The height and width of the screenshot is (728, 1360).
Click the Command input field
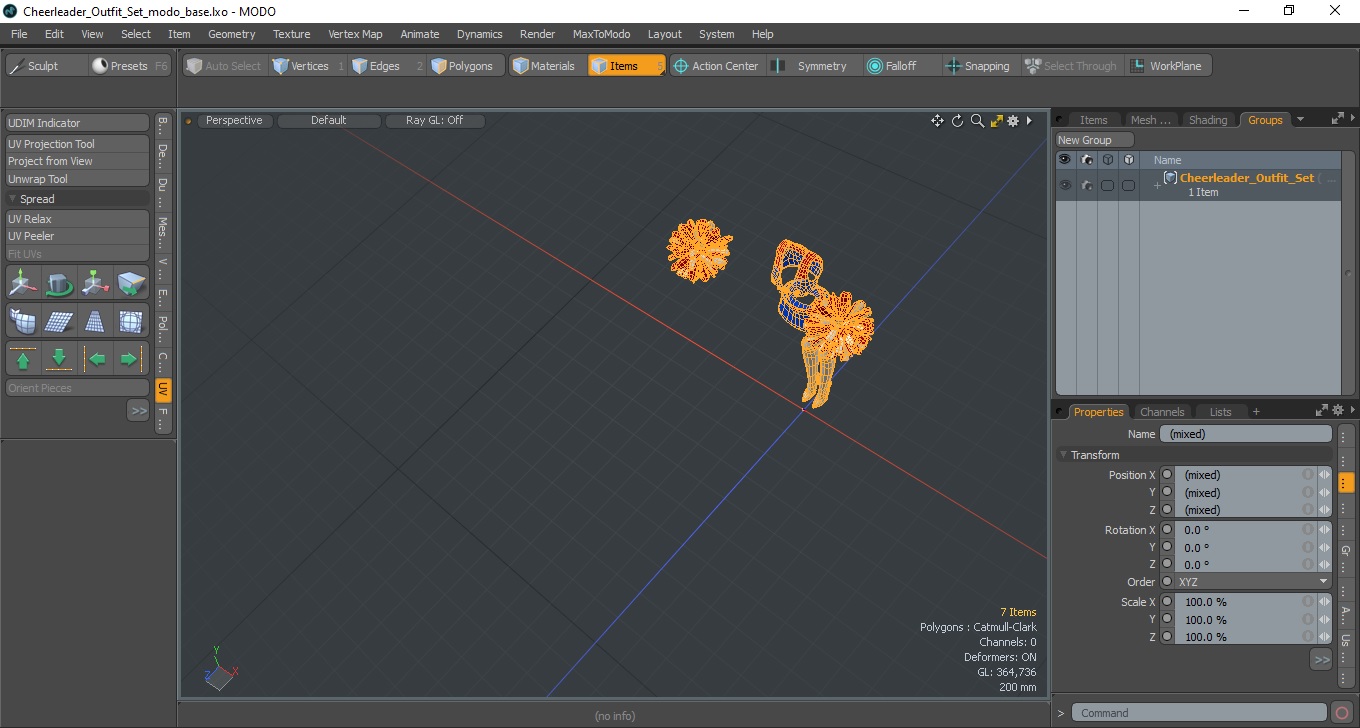point(1200,713)
